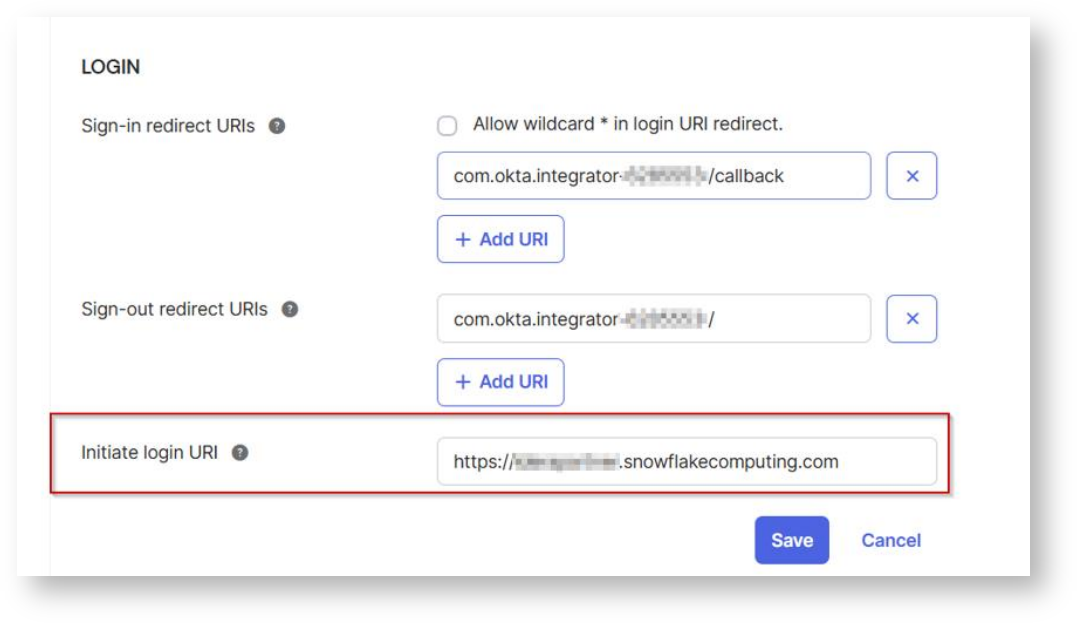Remove the sign-out redirect URI with X
Screen dimensions: 1078x624
pyautogui.click(x=911, y=319)
